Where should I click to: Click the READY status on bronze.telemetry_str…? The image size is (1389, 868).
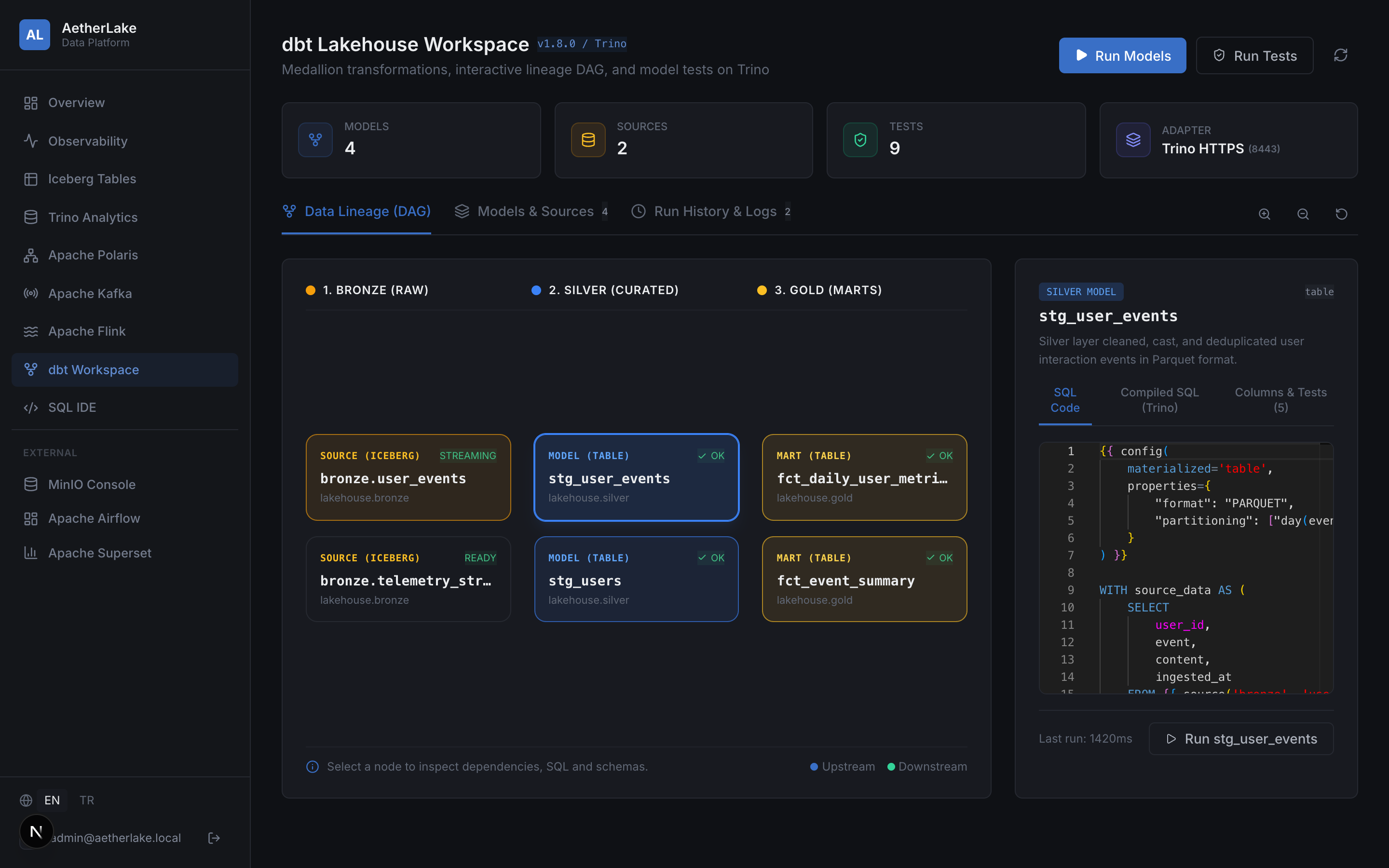480,557
